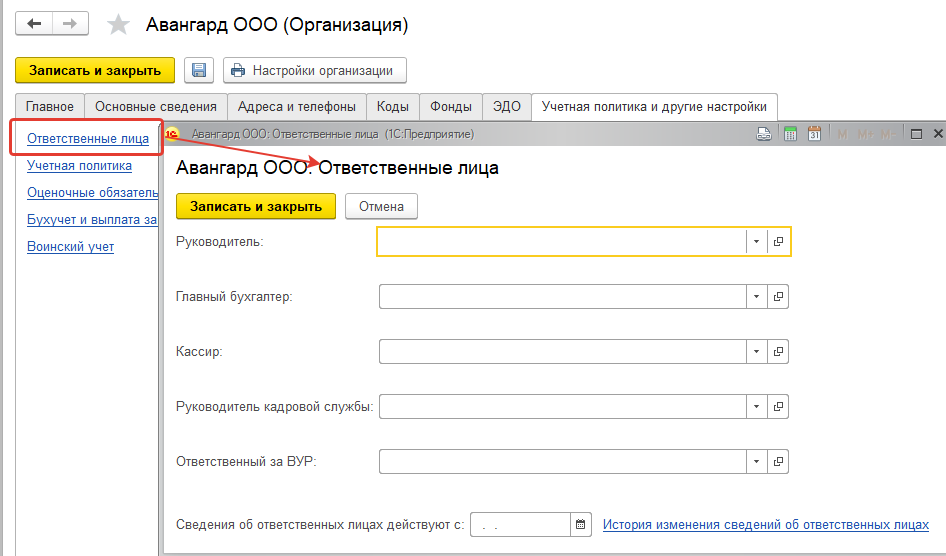This screenshot has height=556, width=946.
Task: Open the calendar icon in dialog titlebar
Action: (814, 133)
